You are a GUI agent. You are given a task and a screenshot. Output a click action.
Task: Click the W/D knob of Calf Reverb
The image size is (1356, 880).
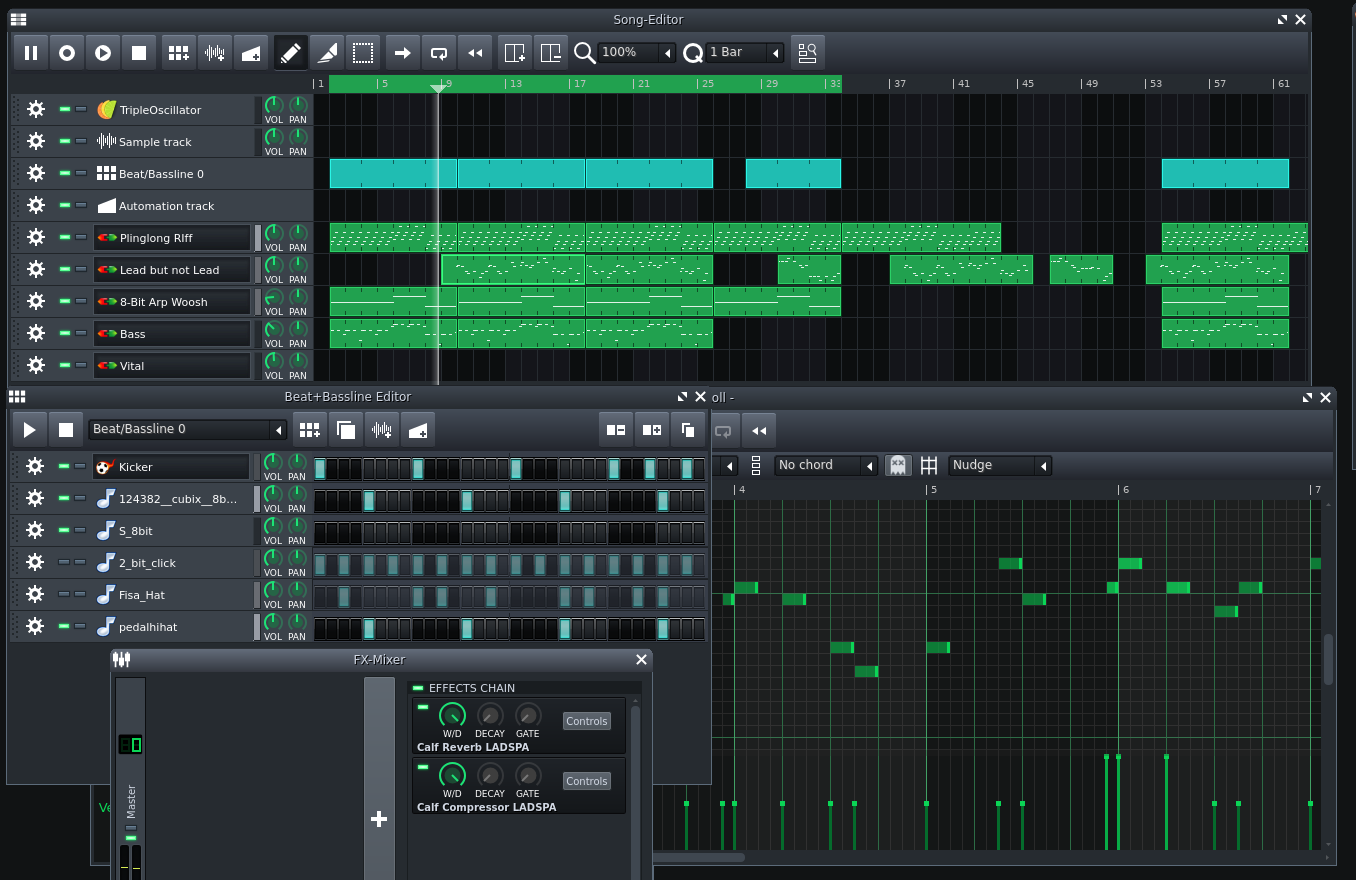(x=452, y=716)
